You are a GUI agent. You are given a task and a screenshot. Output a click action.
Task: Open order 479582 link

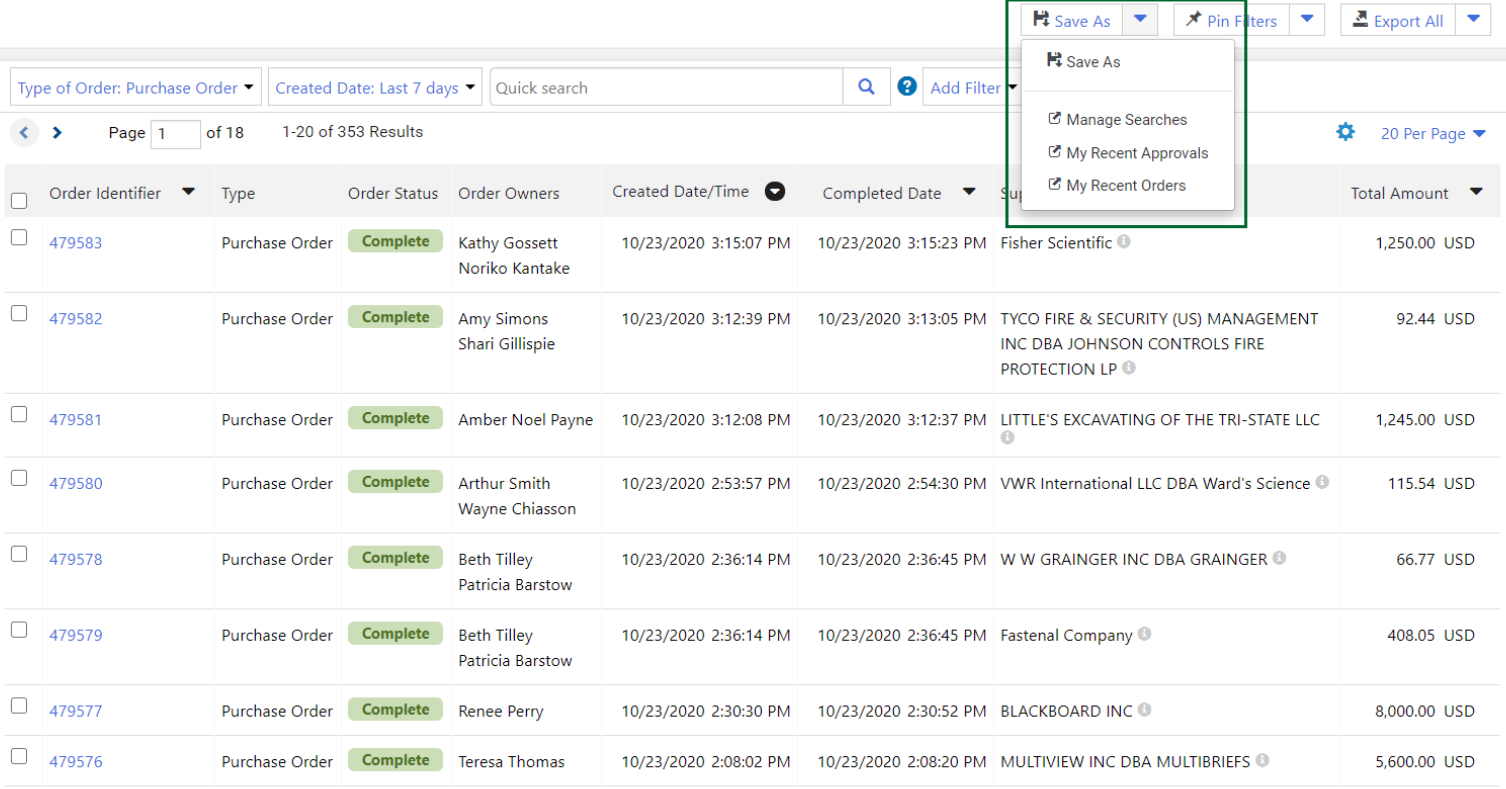76,319
